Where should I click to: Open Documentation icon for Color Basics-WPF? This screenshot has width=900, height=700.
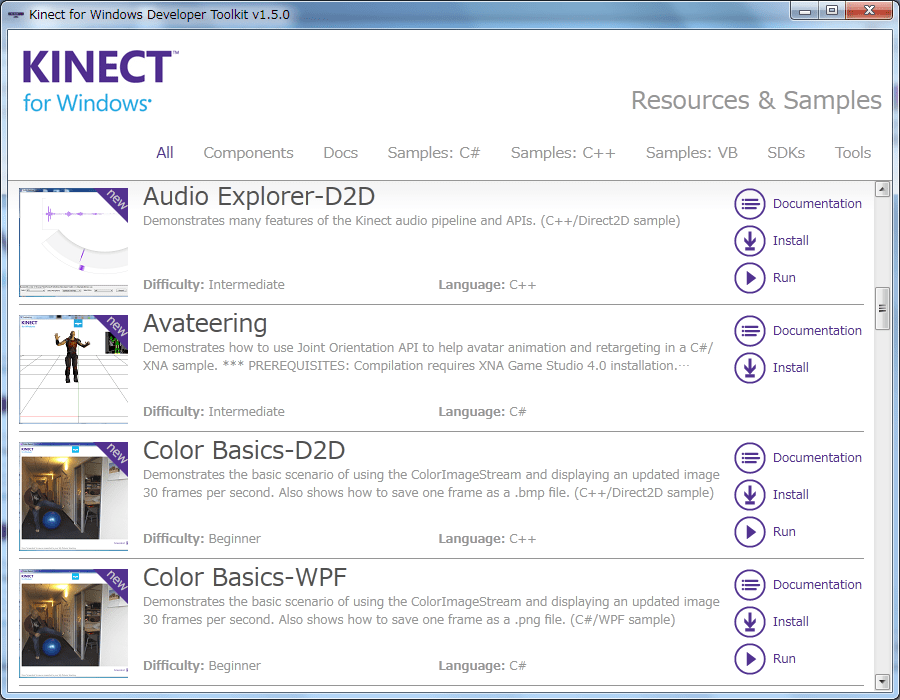[750, 585]
